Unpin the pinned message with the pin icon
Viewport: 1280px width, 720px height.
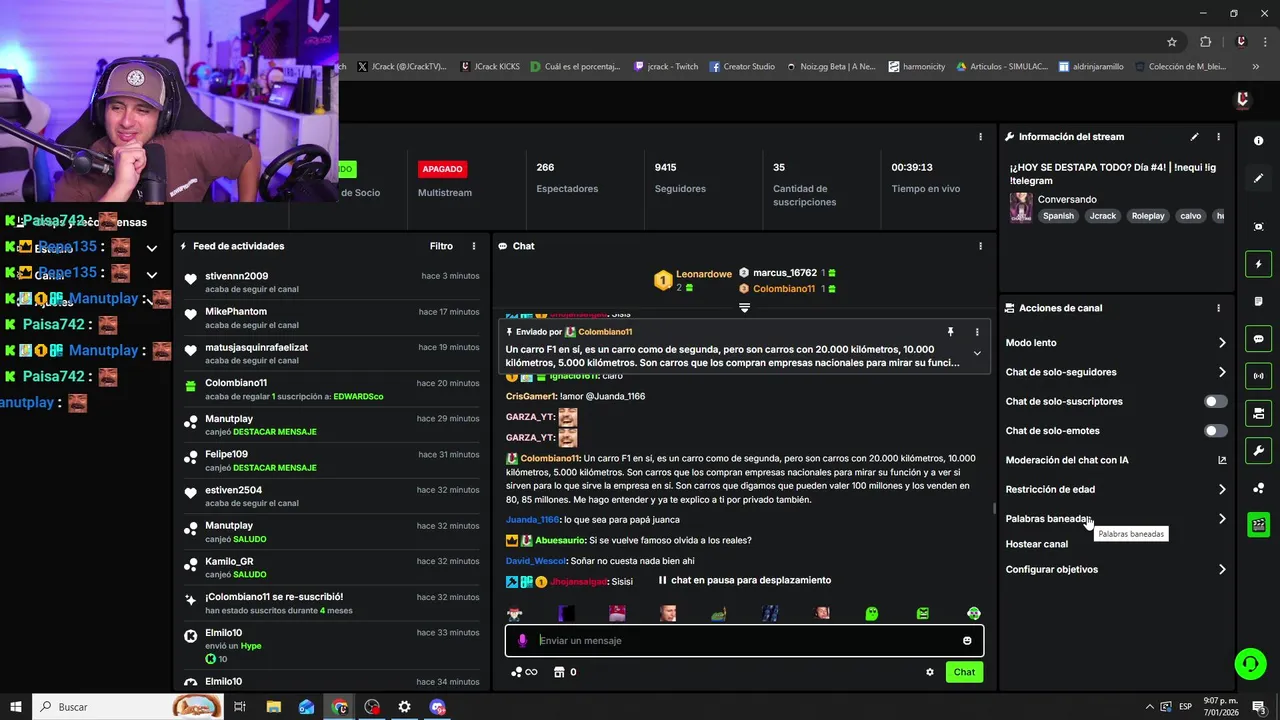(950, 332)
